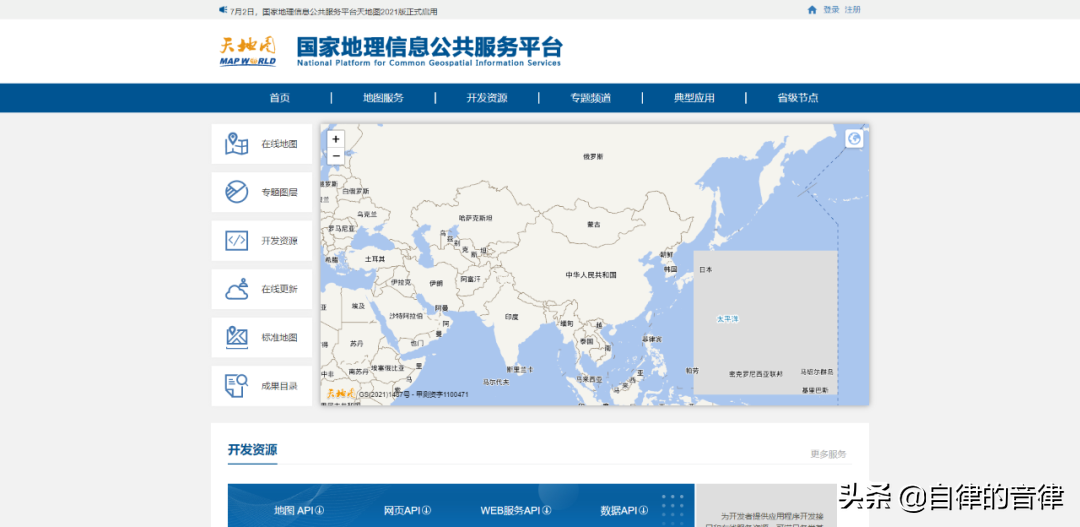Open the 成果目录 search-document icon card
This screenshot has height=527, width=1080.
[x=262, y=386]
